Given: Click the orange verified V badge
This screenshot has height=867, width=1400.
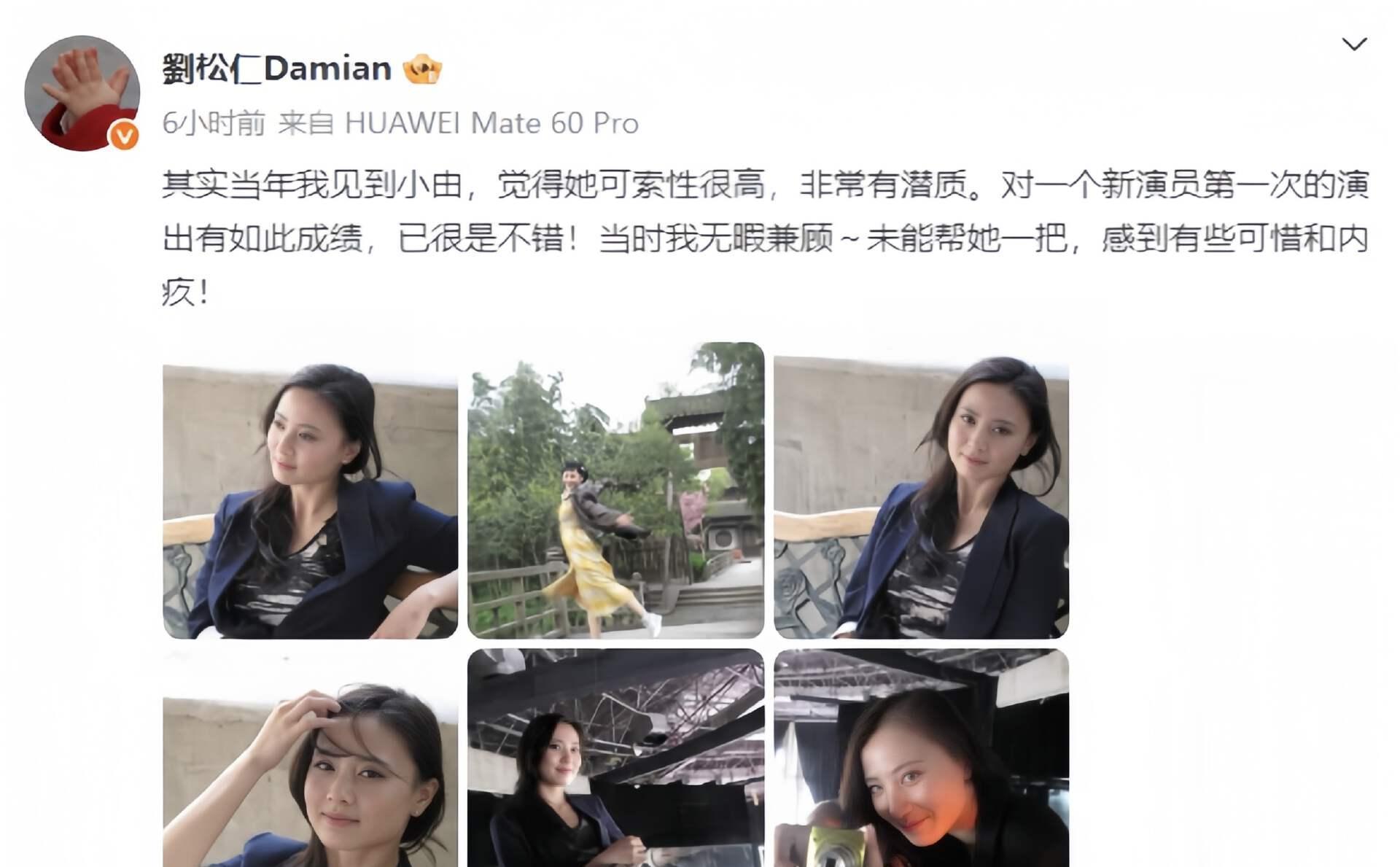Looking at the screenshot, I should 125,136.
